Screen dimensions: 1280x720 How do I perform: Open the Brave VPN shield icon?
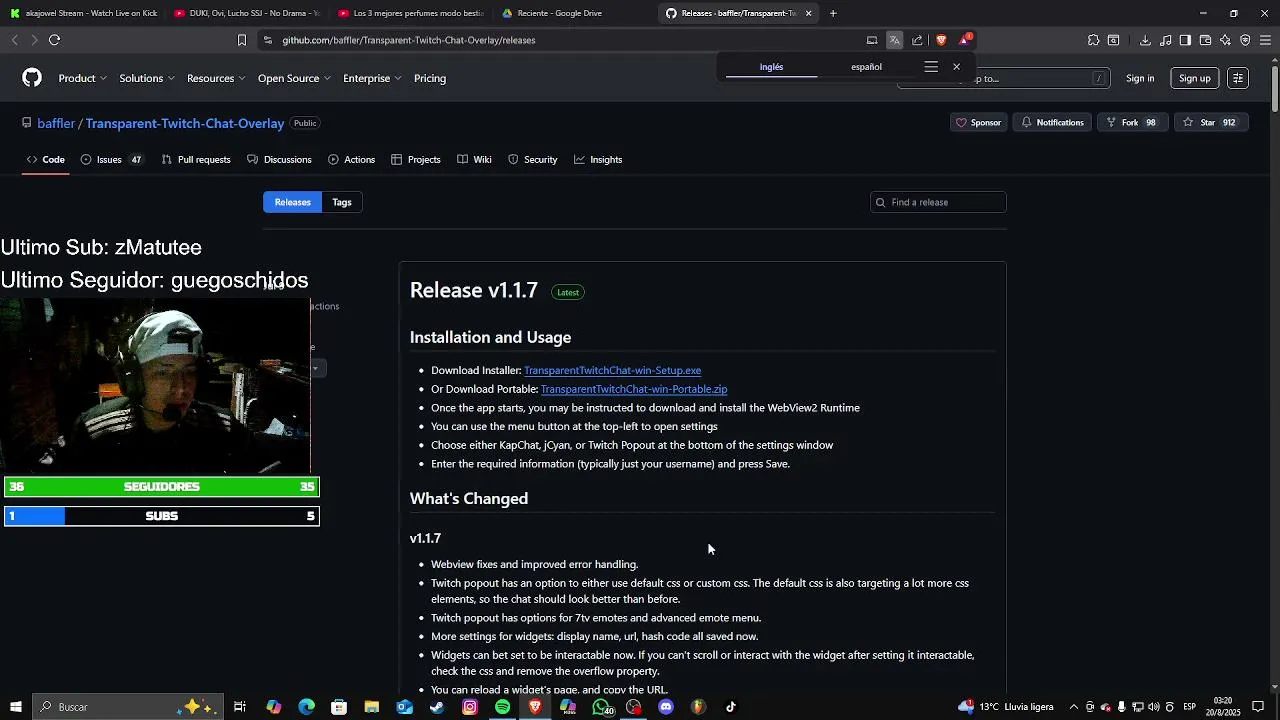pyautogui.click(x=1245, y=40)
